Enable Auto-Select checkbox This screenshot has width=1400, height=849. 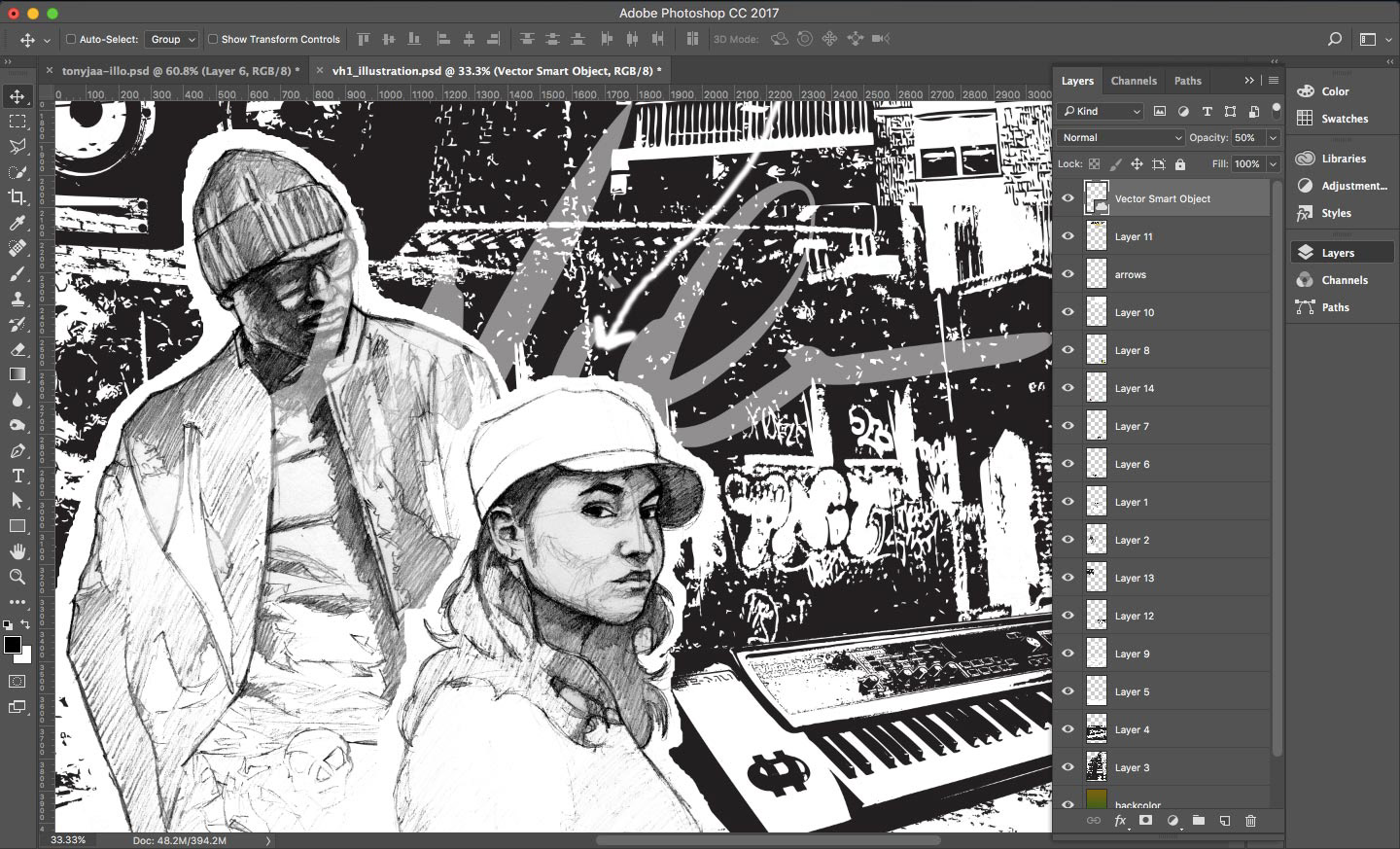(71, 39)
